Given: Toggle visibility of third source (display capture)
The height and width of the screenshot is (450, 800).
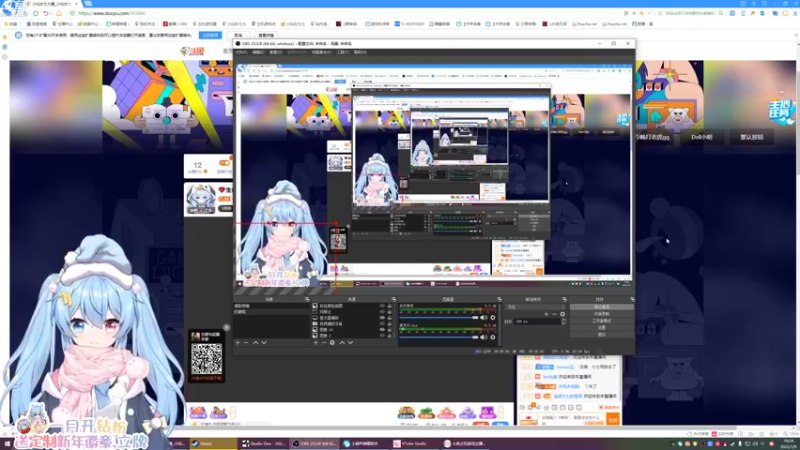Looking at the screenshot, I should (382, 318).
